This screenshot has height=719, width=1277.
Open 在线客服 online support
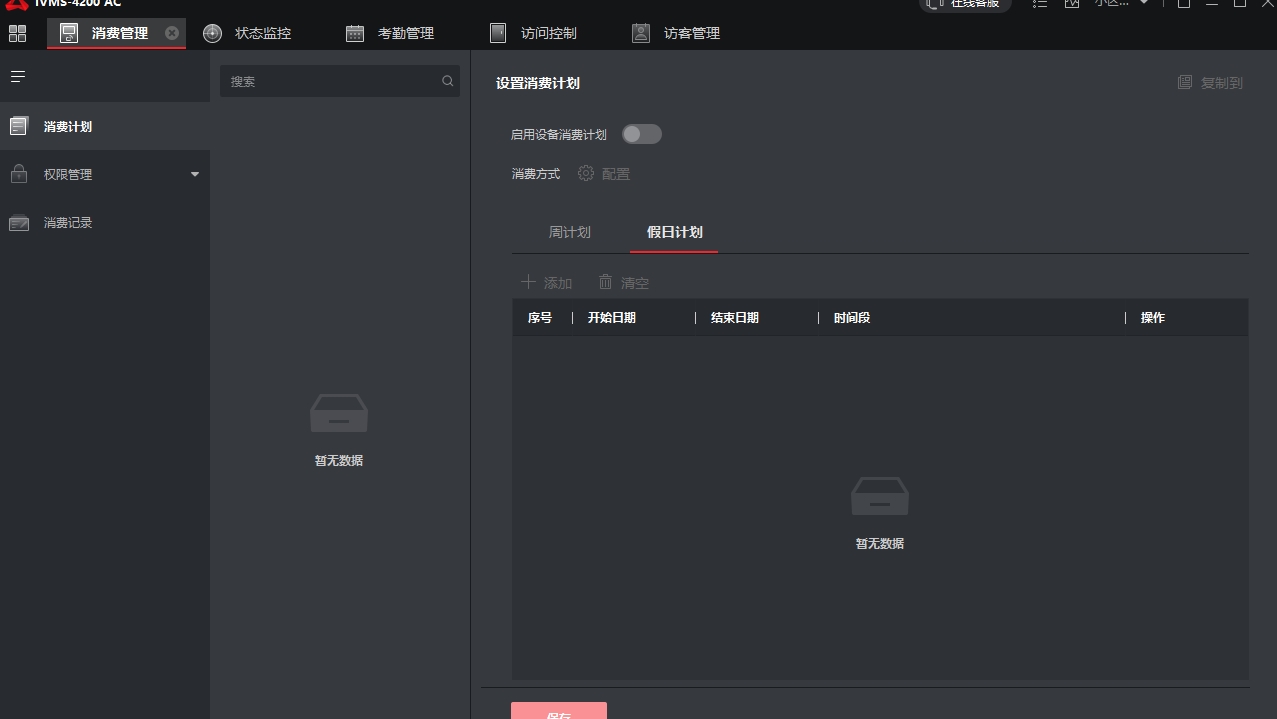[x=965, y=4]
